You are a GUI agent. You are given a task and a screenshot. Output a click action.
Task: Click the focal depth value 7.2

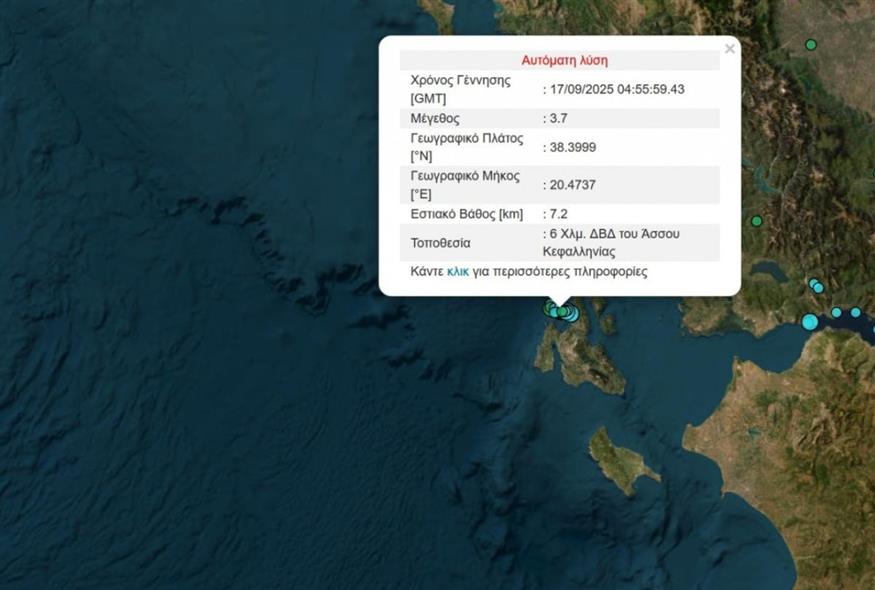click(557, 214)
